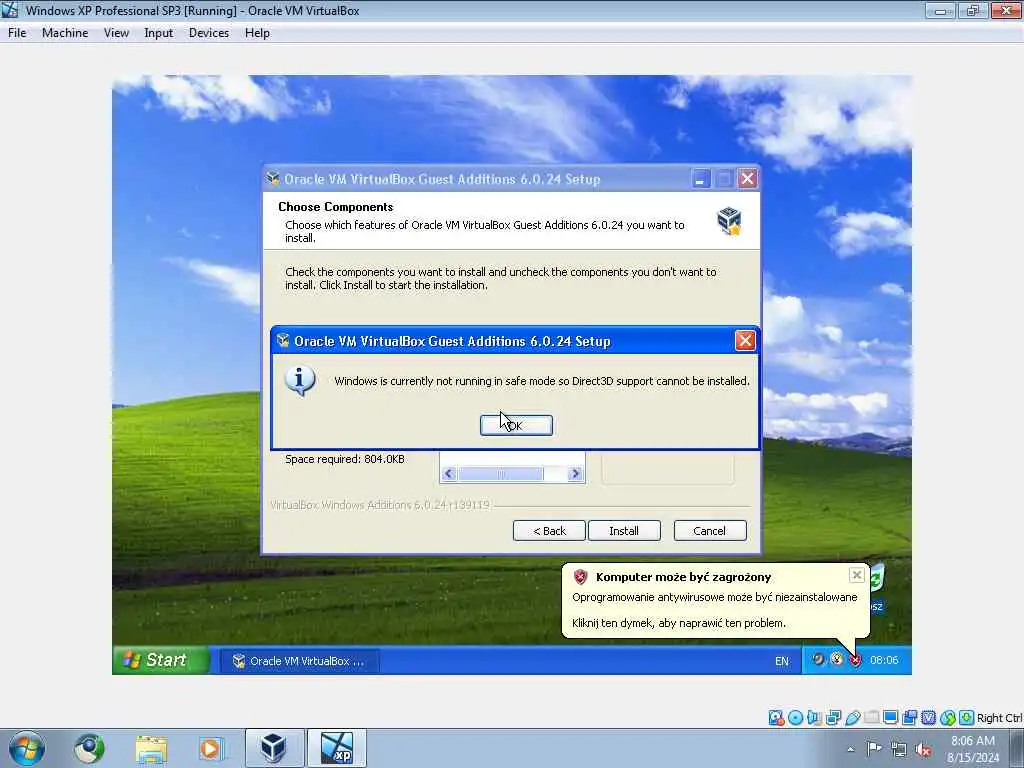This screenshot has height=768, width=1024.
Task: Click the VirtualBox cube icon in setup header
Action: [x=729, y=221]
